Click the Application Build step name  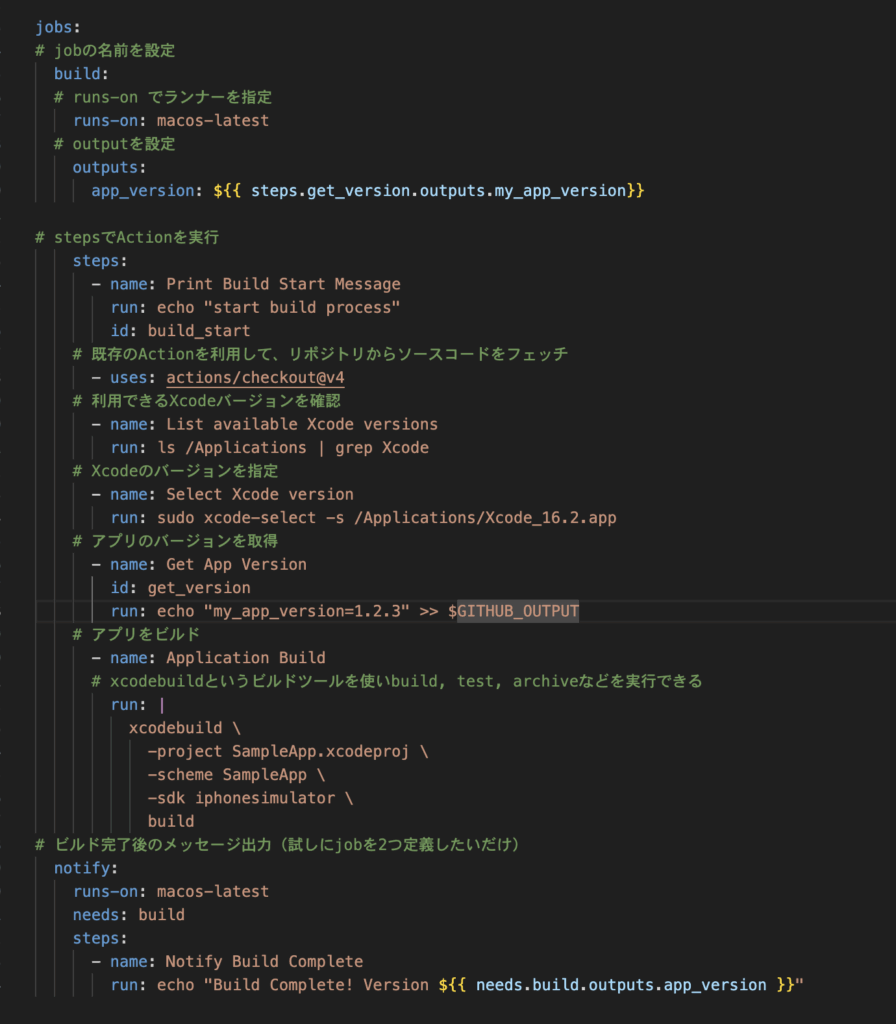pos(245,658)
